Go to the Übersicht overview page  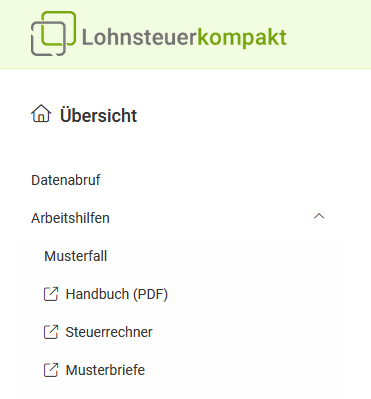(98, 115)
